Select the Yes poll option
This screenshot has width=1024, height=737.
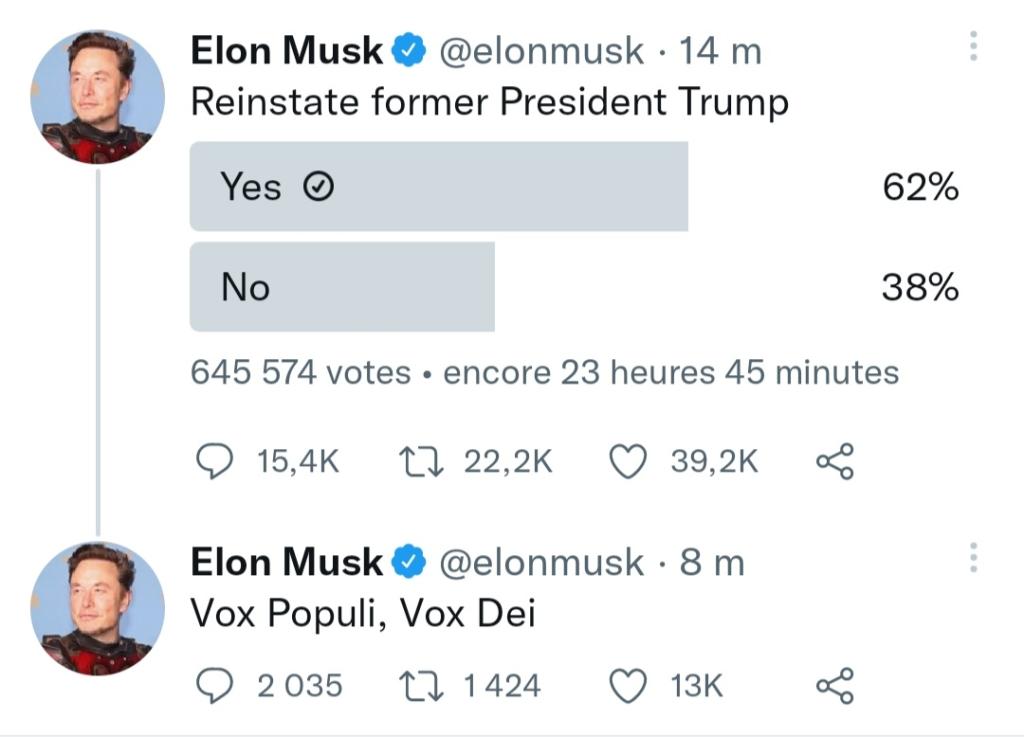click(439, 187)
